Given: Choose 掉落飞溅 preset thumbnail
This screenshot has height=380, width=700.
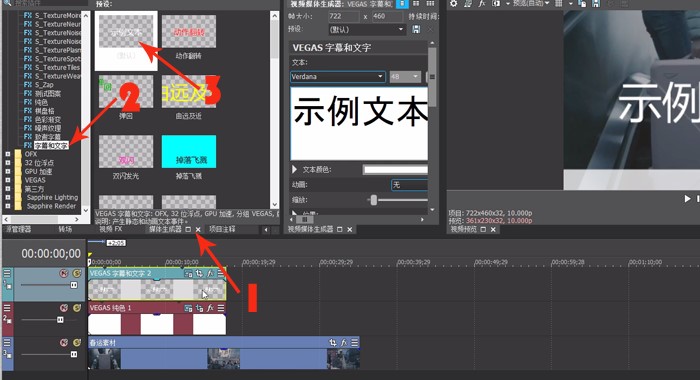Looking at the screenshot, I should click(189, 152).
